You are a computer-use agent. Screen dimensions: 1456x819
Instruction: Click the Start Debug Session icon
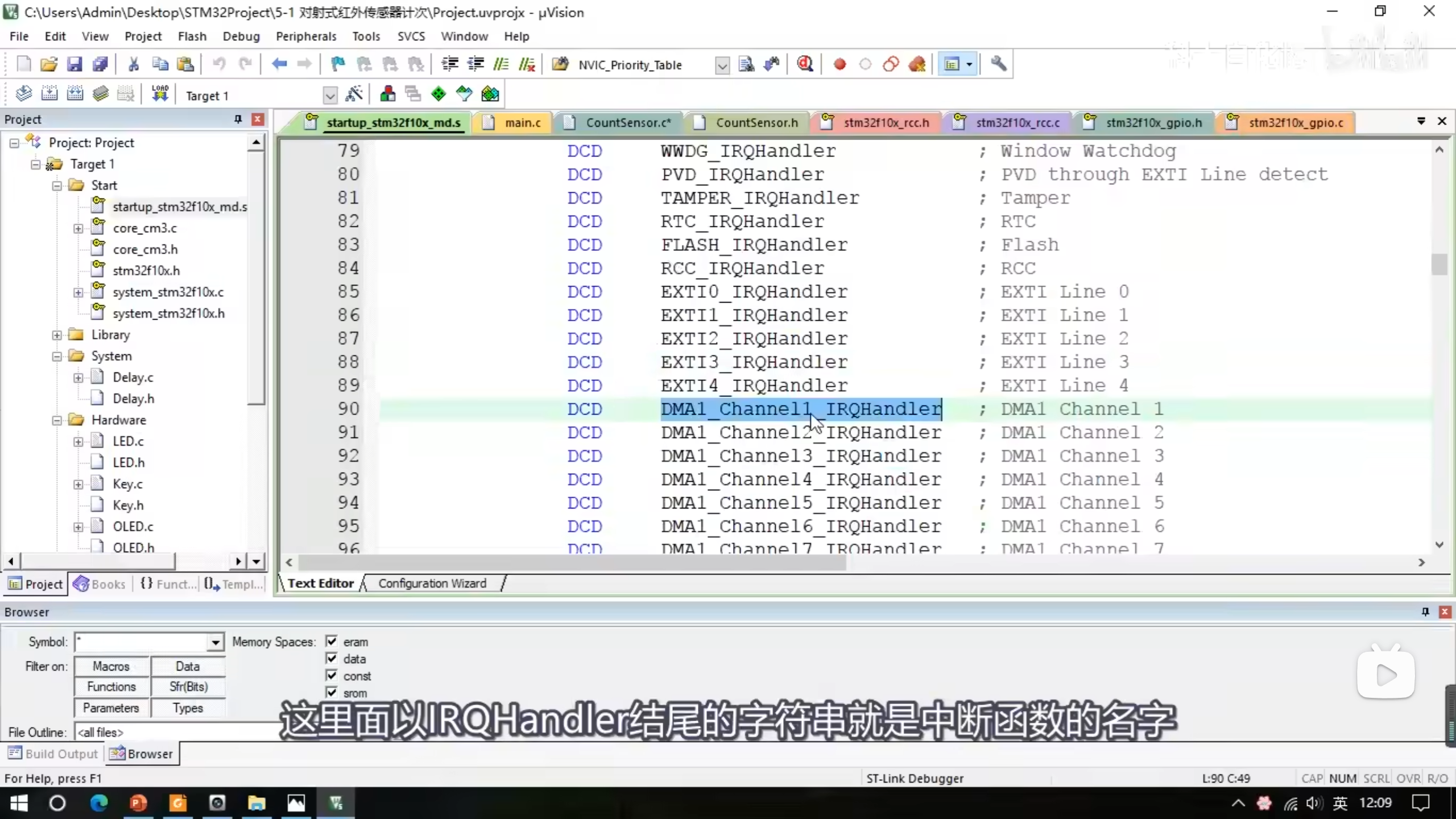[805, 64]
